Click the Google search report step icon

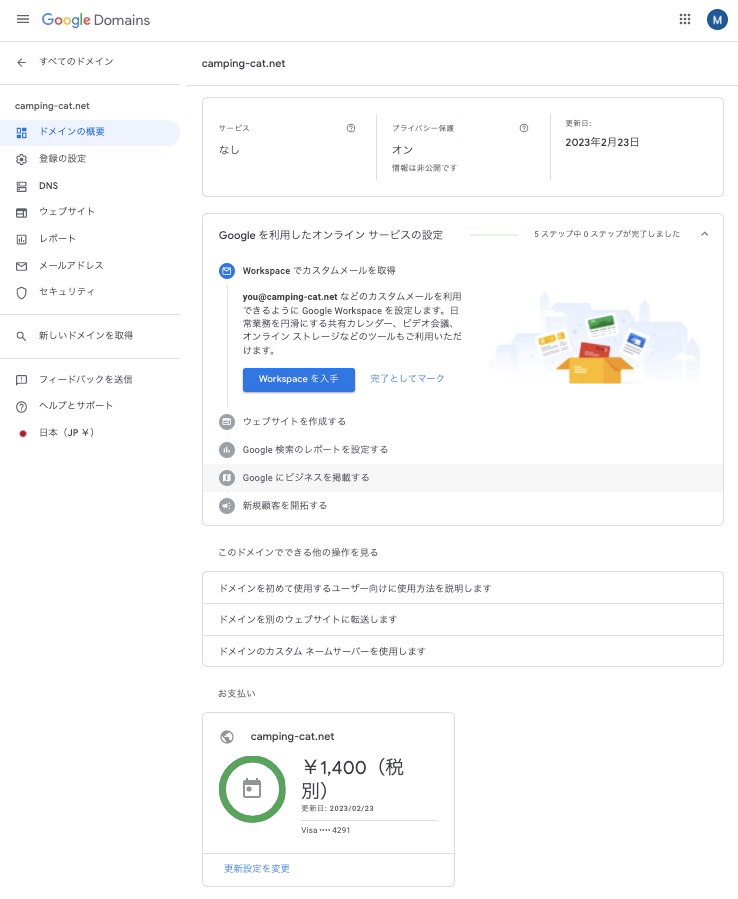227,450
